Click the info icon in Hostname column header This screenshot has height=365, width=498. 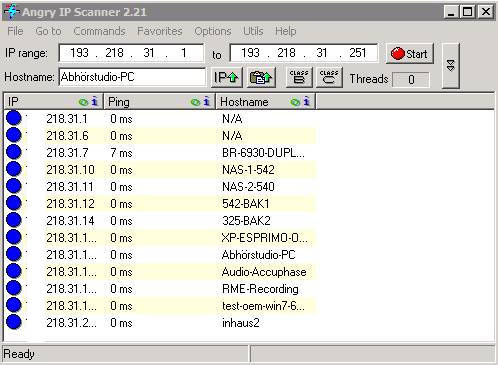pyautogui.click(x=307, y=101)
